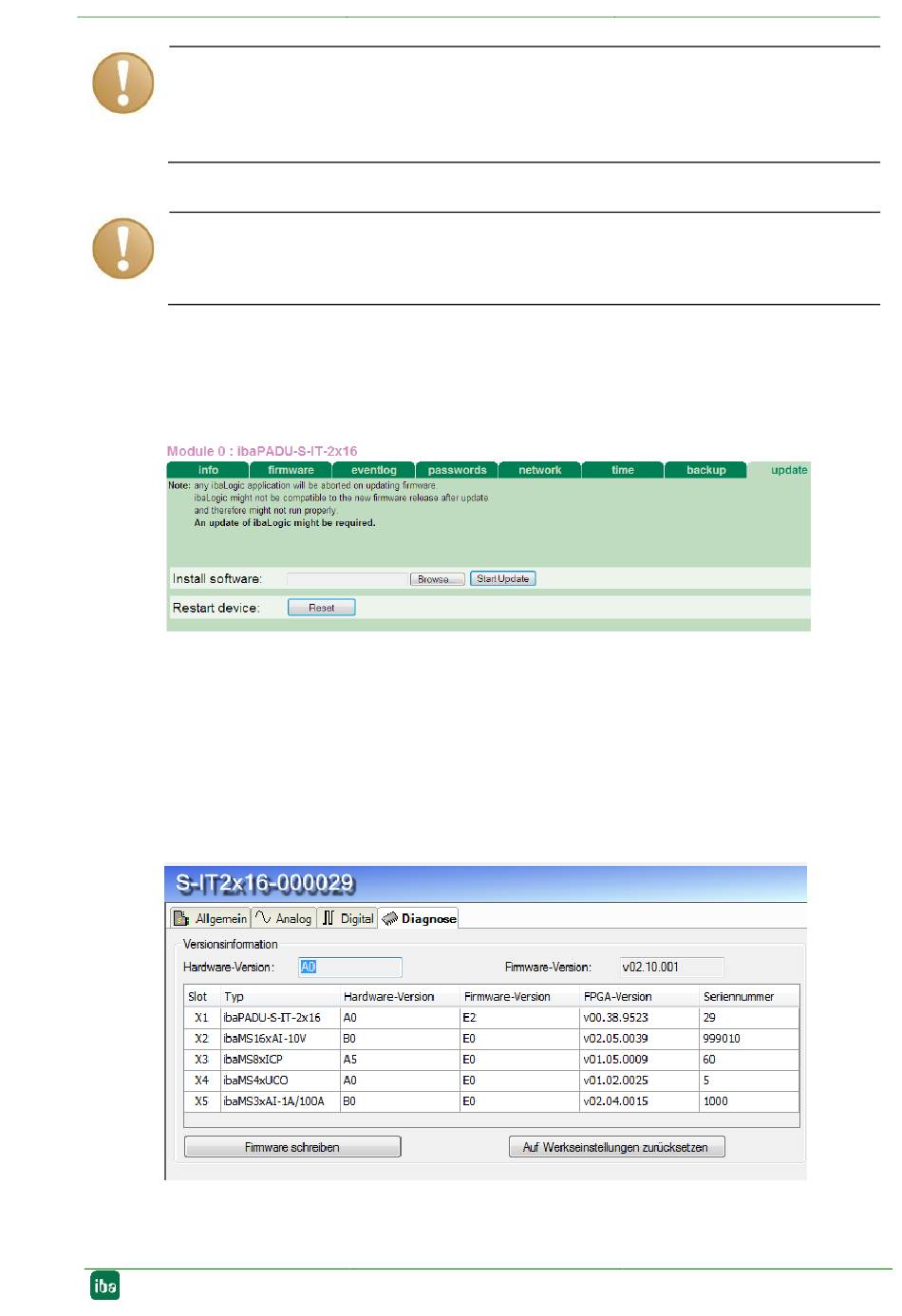Click serial number 60 in row X3
This screenshot has height=1316, width=902.
[x=749, y=1059]
